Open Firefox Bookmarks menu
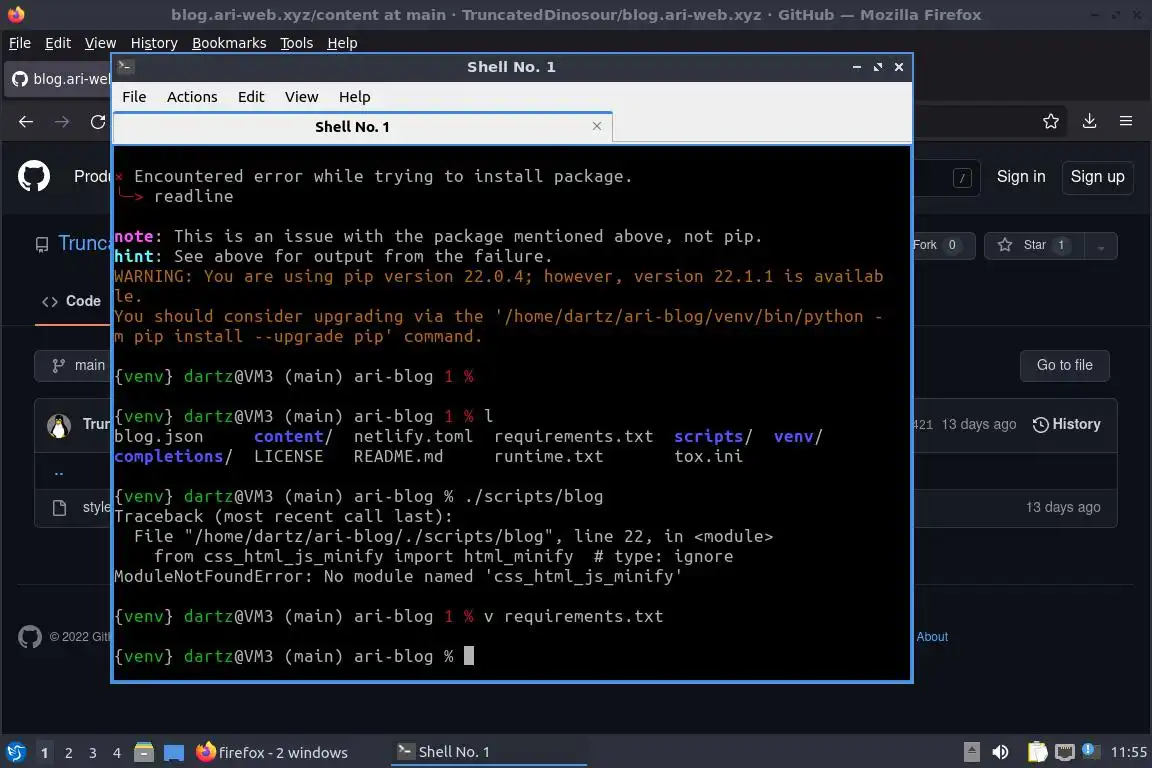 (x=228, y=43)
